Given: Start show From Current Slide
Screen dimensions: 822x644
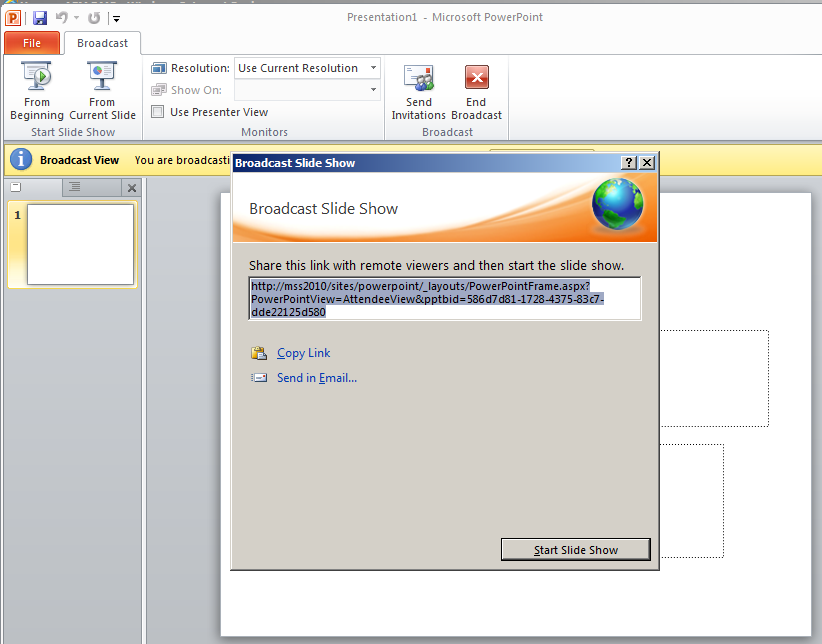Looking at the screenshot, I should coord(102,90).
